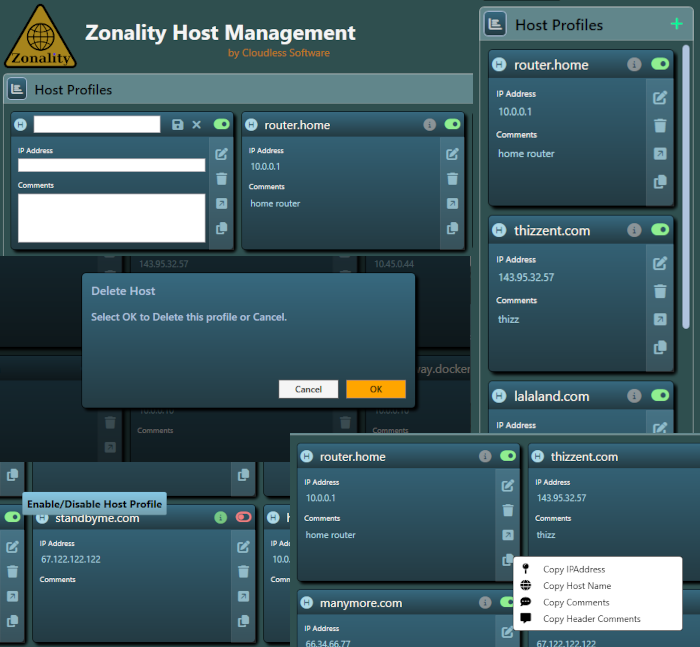Click the 143.95.32.57 address above lalaland.com
This screenshot has width=700, height=647.
[x=526, y=277]
